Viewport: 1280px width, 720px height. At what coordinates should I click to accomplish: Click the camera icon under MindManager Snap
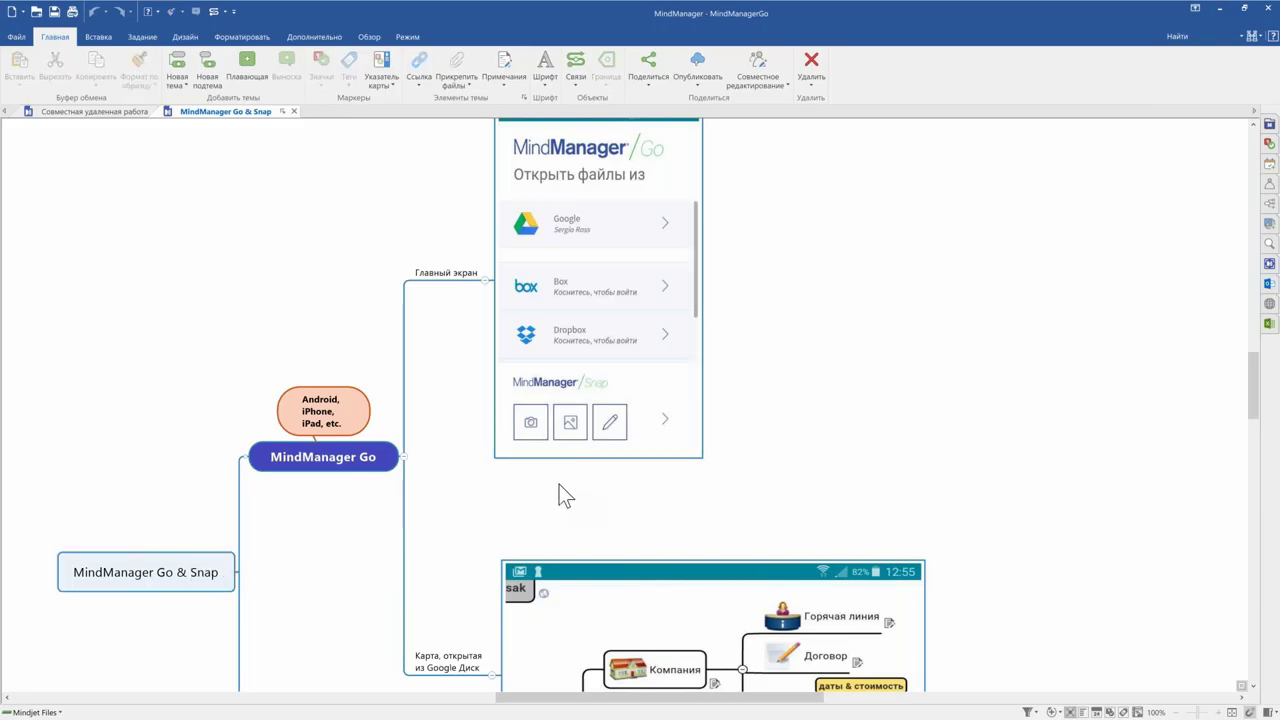point(531,422)
